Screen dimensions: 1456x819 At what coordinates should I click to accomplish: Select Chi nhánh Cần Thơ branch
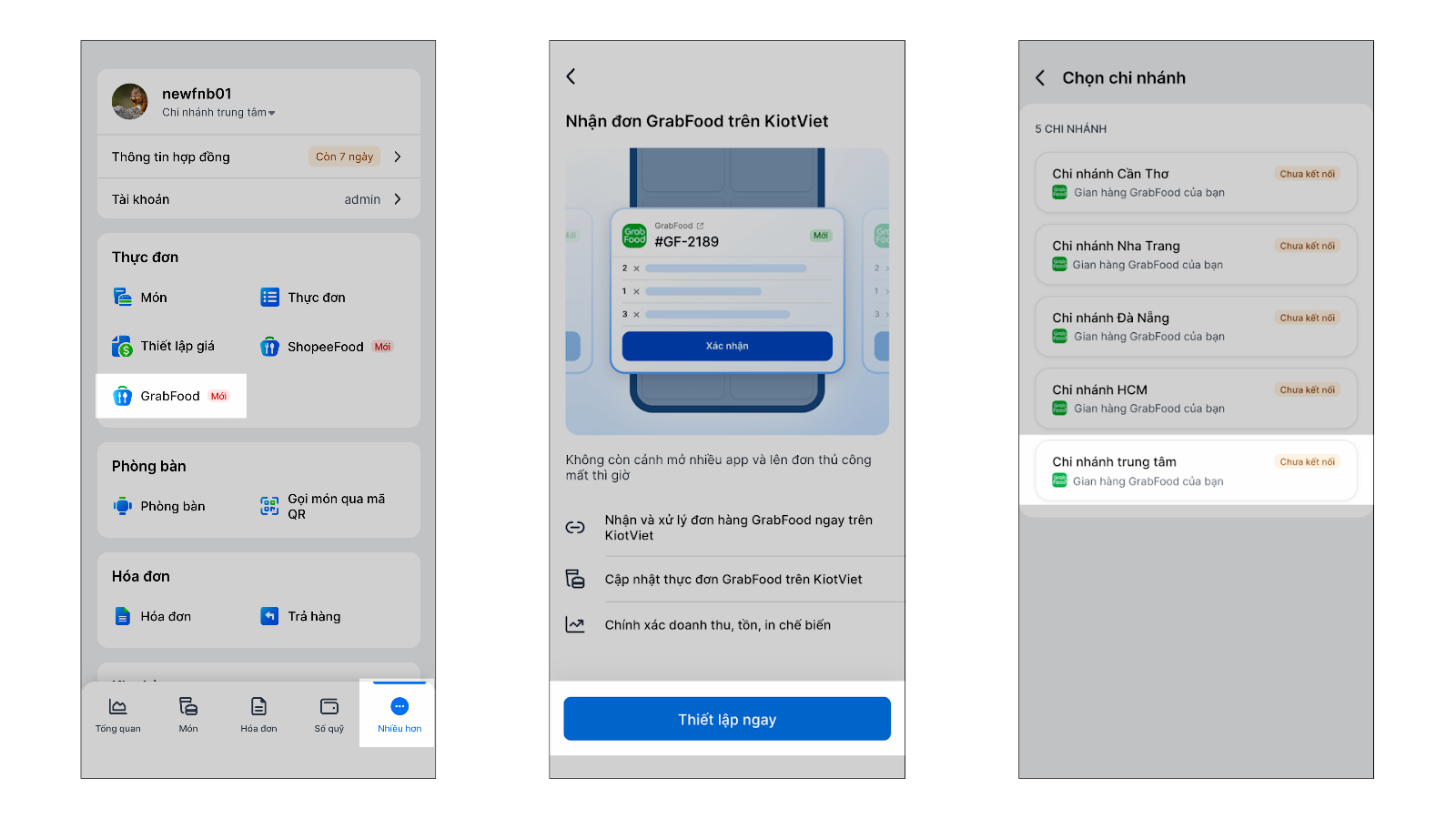pos(1196,183)
